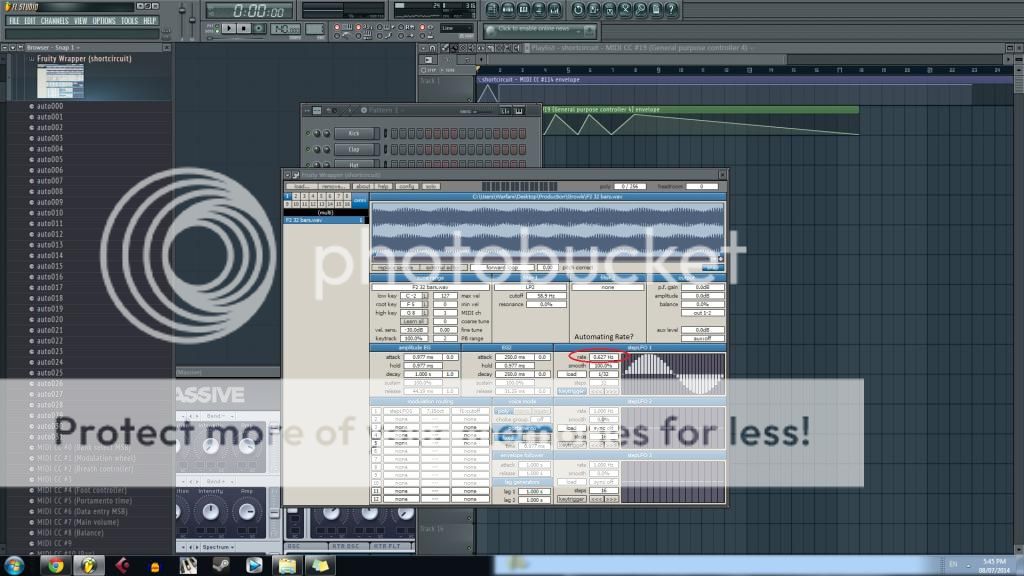Open the Line snap dropdown in the recording panel

pyautogui.click(x=456, y=29)
